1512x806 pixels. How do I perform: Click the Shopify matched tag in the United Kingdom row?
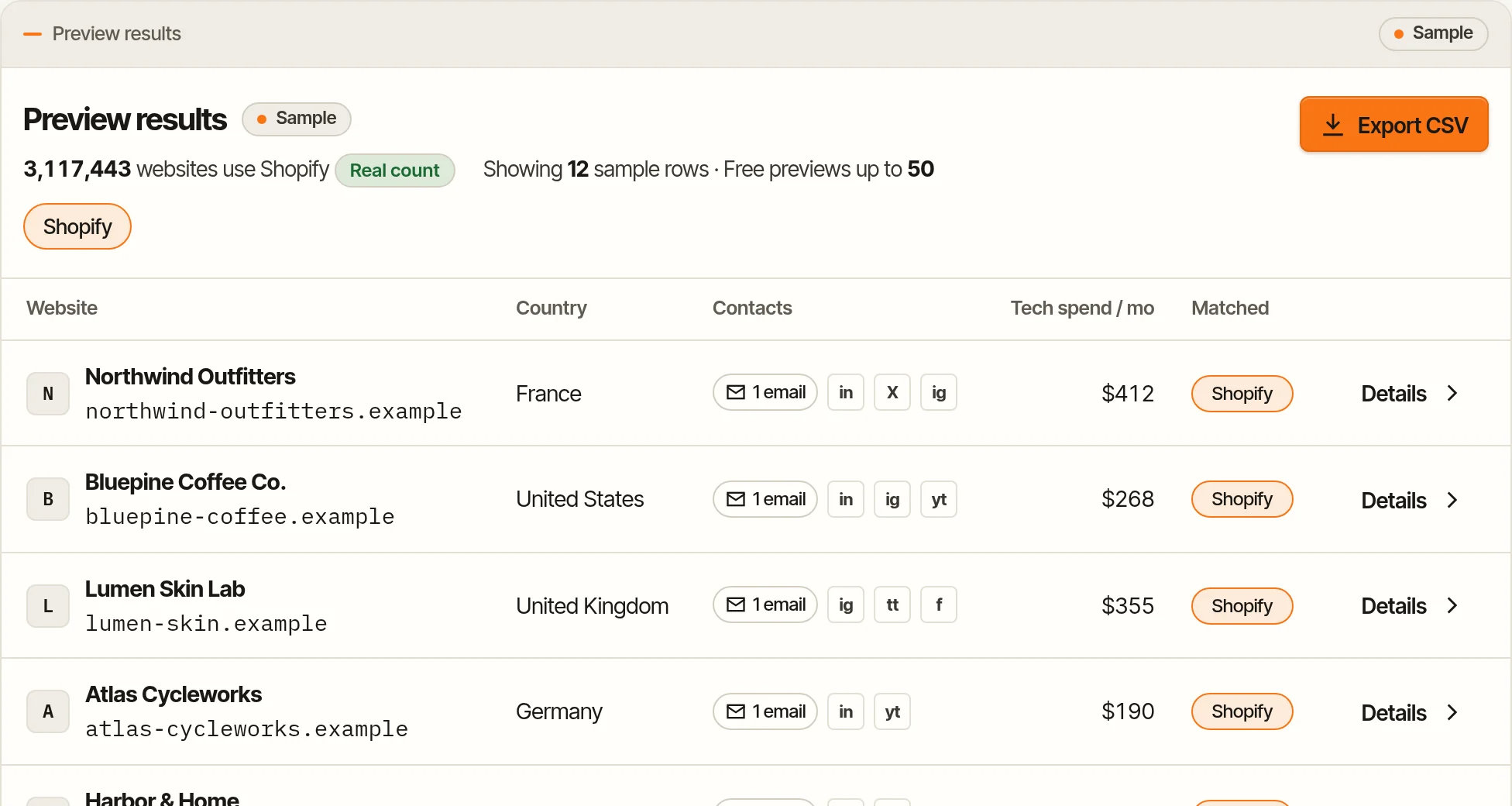pyautogui.click(x=1242, y=606)
